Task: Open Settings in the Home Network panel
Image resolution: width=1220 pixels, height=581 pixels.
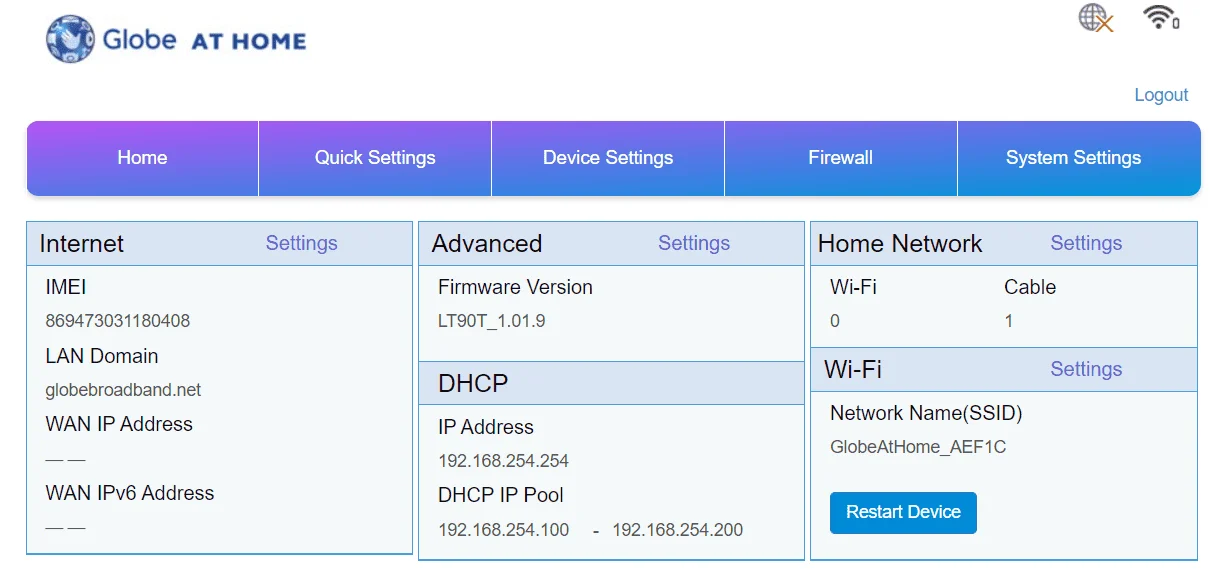Action: pyautogui.click(x=1086, y=243)
